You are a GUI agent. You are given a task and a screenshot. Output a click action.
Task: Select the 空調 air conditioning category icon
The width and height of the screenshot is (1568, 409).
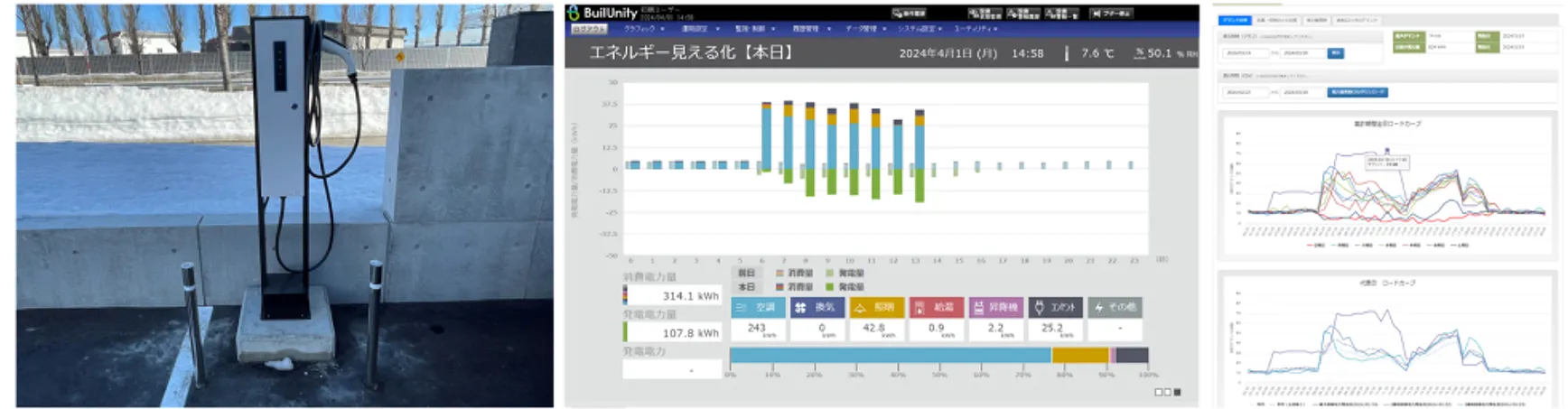click(741, 308)
